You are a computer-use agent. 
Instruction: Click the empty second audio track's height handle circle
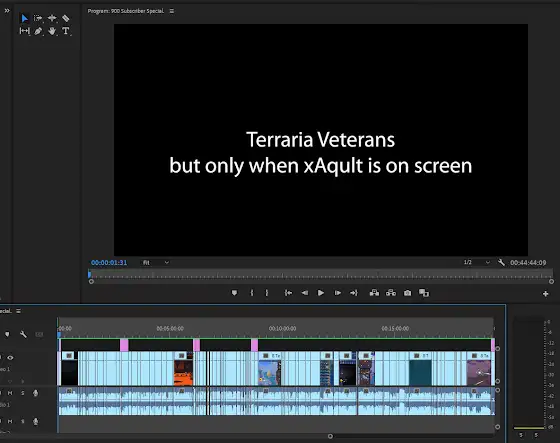[498, 427]
